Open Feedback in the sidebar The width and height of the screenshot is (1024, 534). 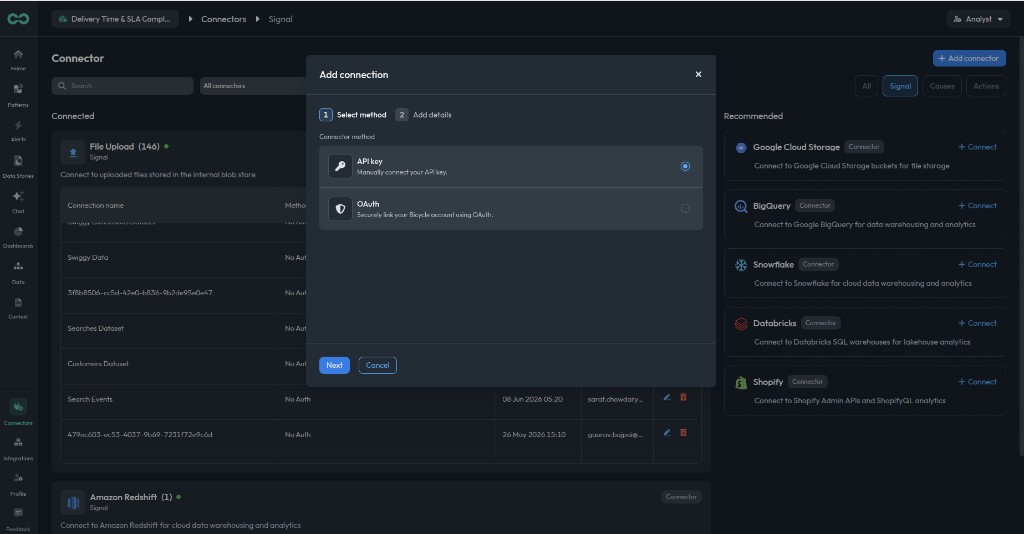click(x=18, y=519)
